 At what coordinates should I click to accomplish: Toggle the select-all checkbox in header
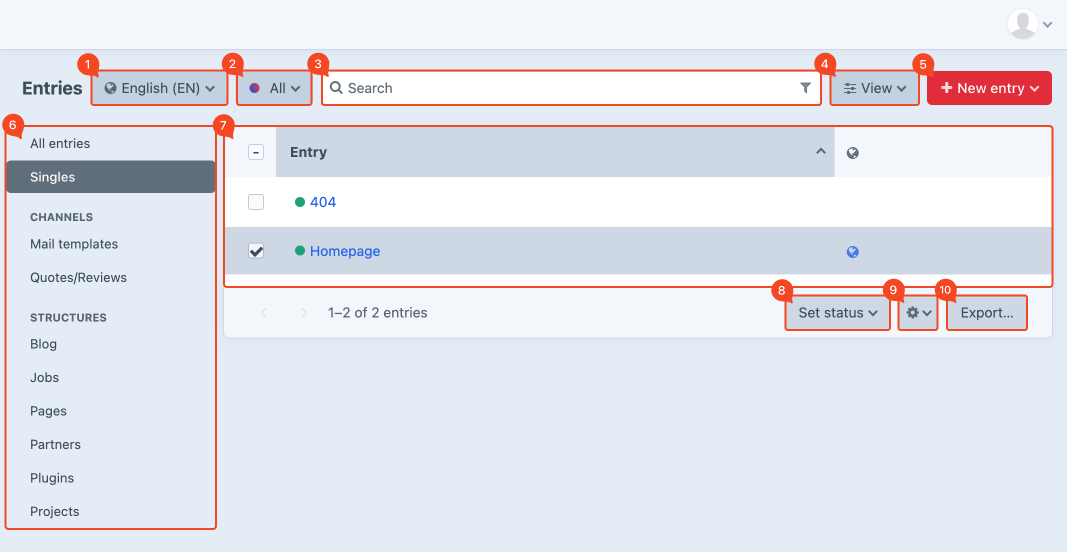tap(256, 152)
